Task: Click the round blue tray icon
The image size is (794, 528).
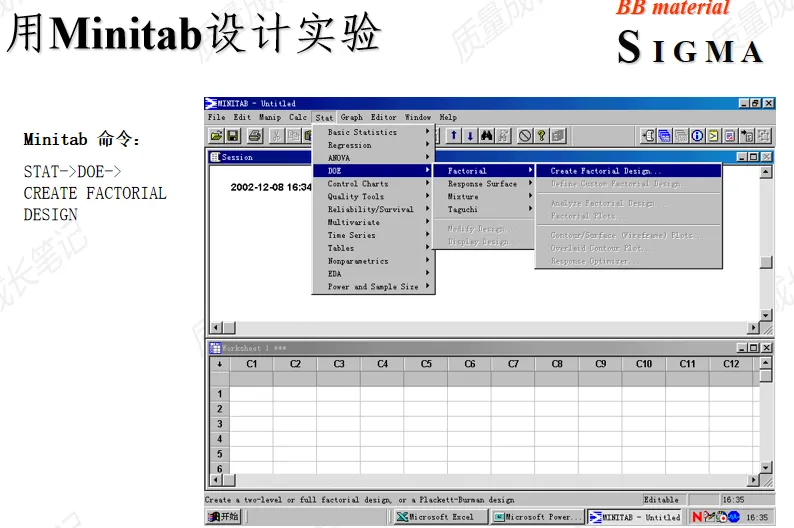Action: (x=734, y=517)
